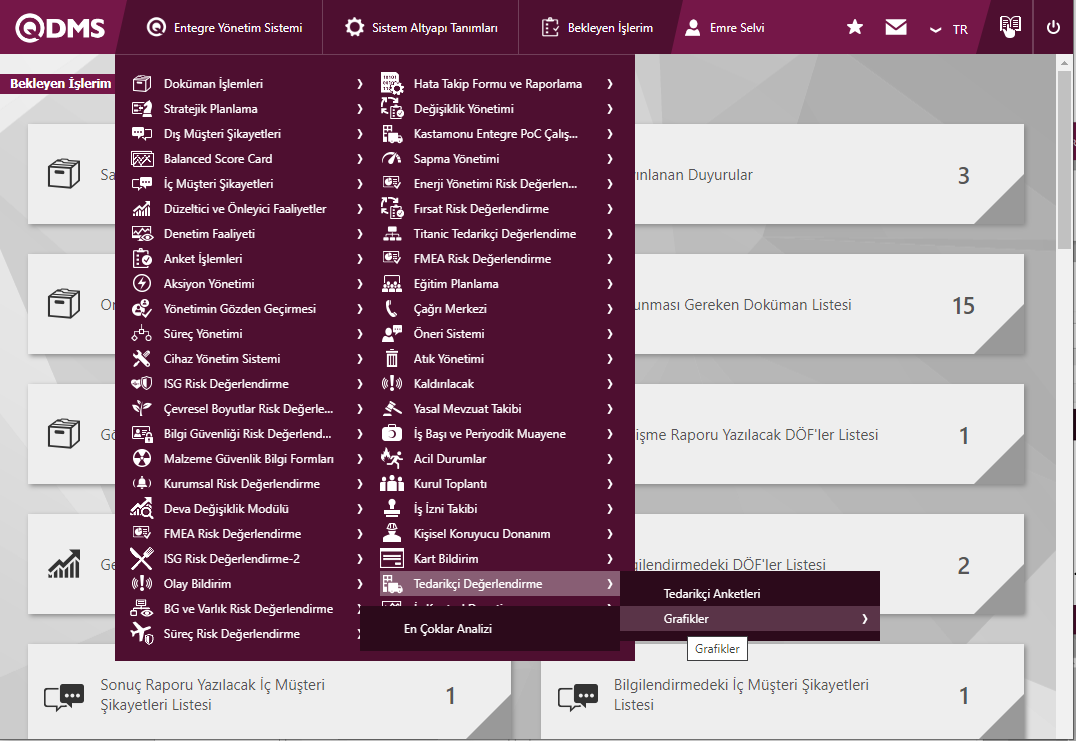
Task: Open Bilgilendirmedeki İç Müşteri Şikayetleri Listesi
Action: point(740,695)
